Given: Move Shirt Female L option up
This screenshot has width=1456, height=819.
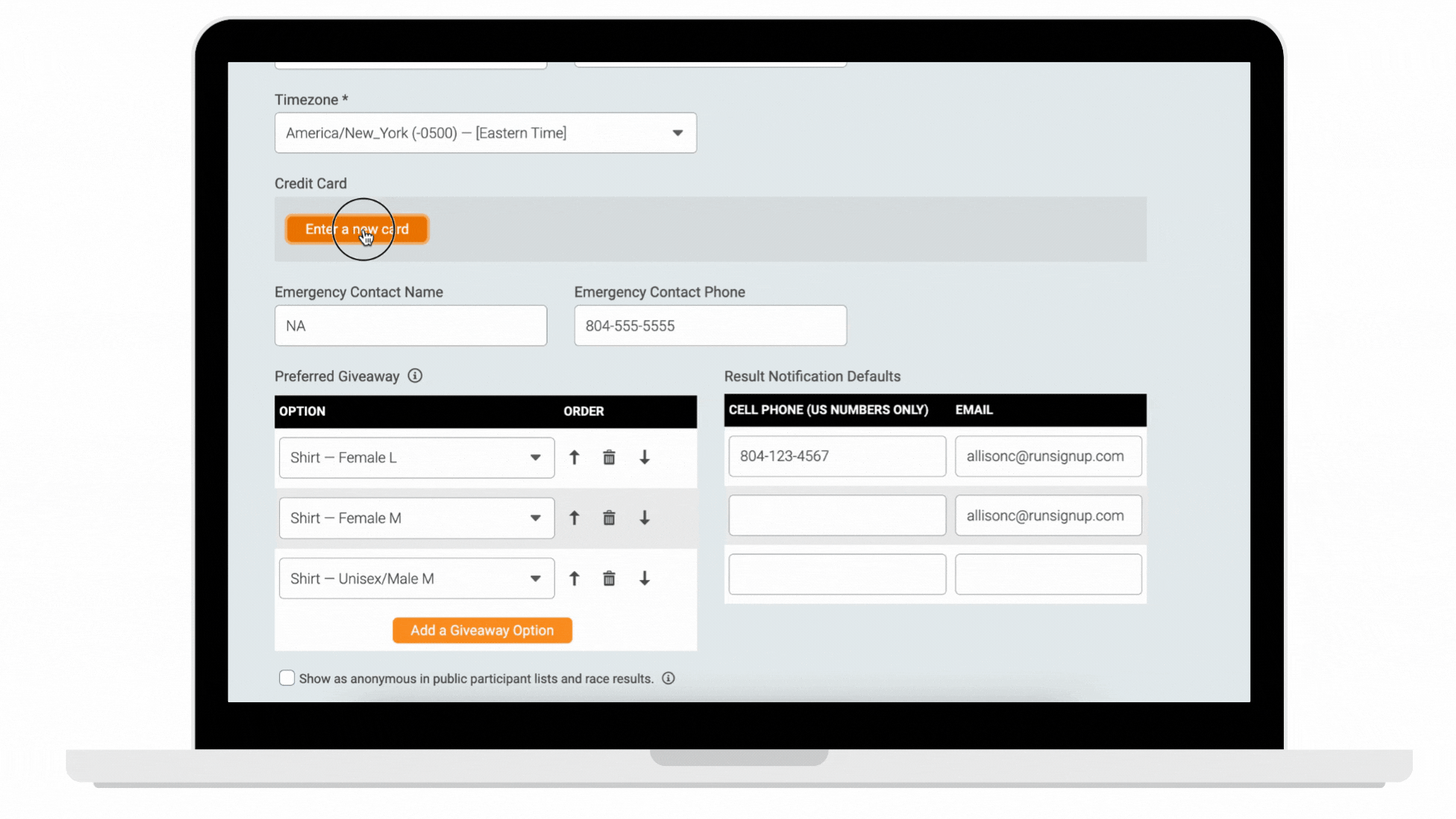Looking at the screenshot, I should coord(574,457).
